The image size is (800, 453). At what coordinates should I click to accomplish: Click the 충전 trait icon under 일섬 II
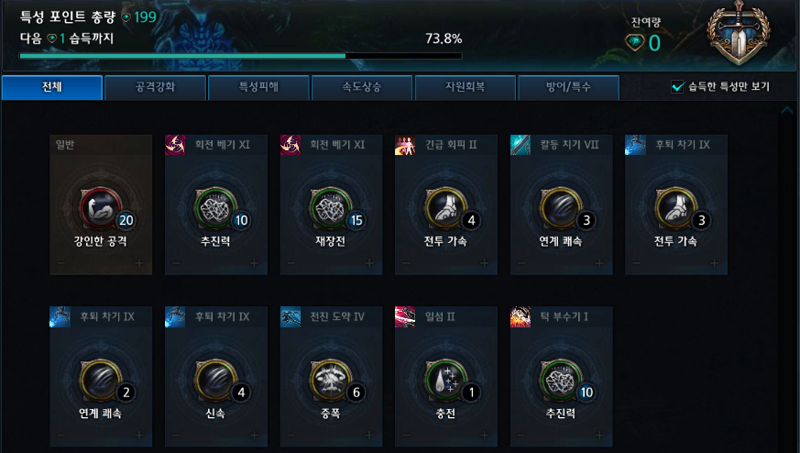[445, 380]
